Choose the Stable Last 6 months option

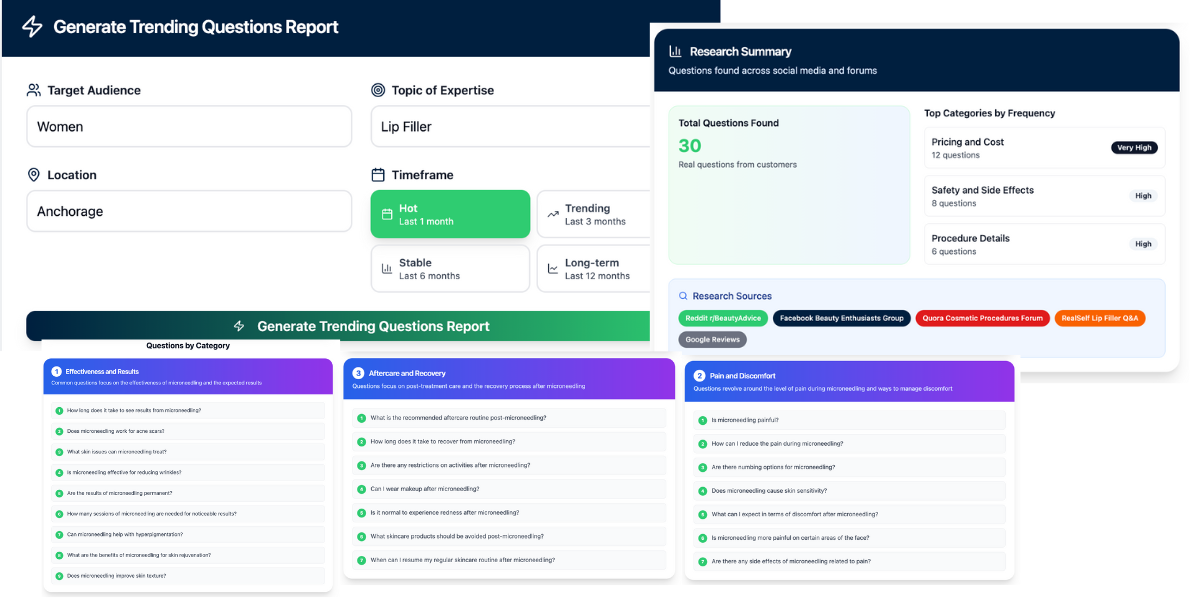coord(450,269)
